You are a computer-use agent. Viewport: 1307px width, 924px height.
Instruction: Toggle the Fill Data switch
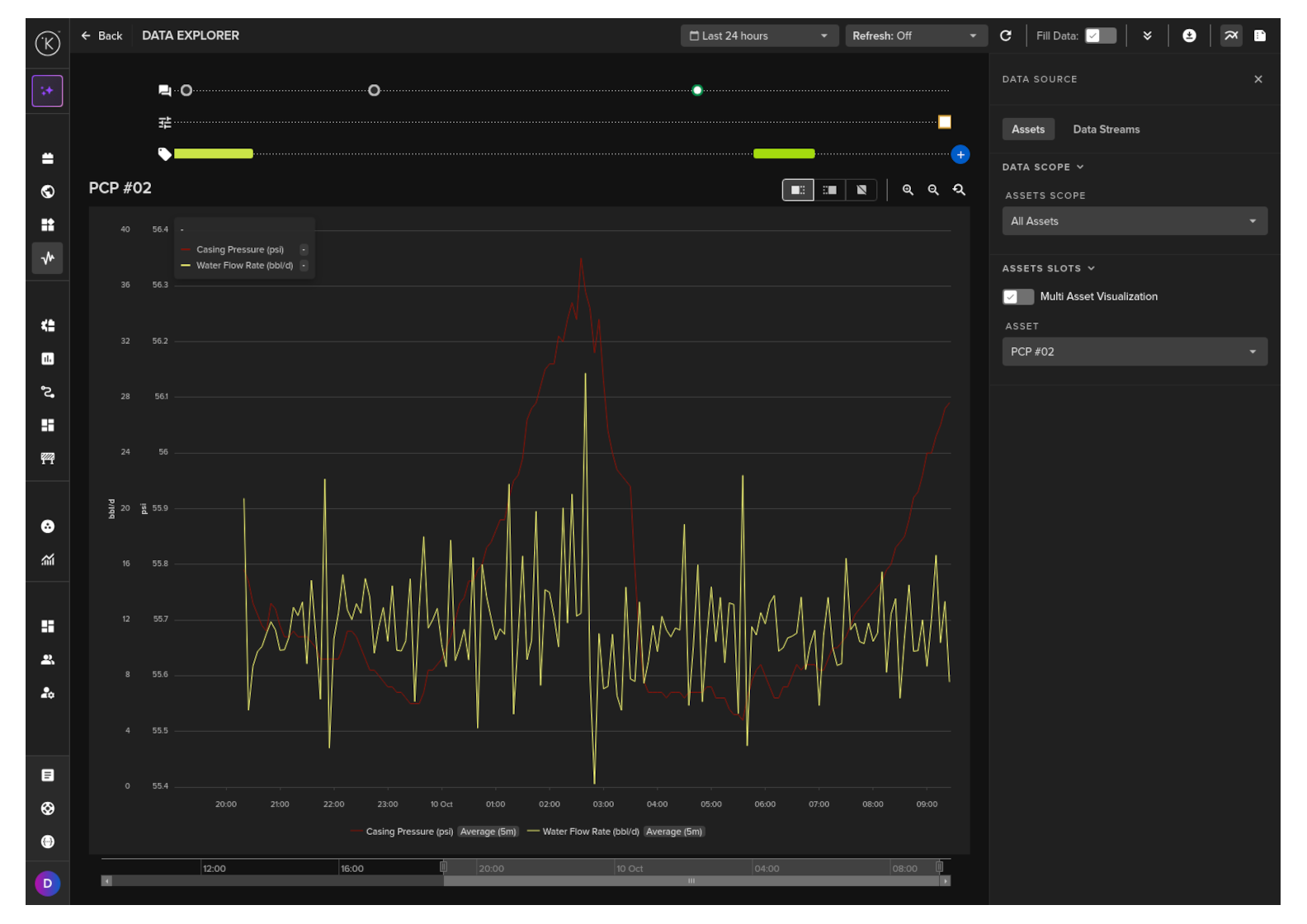(1100, 35)
